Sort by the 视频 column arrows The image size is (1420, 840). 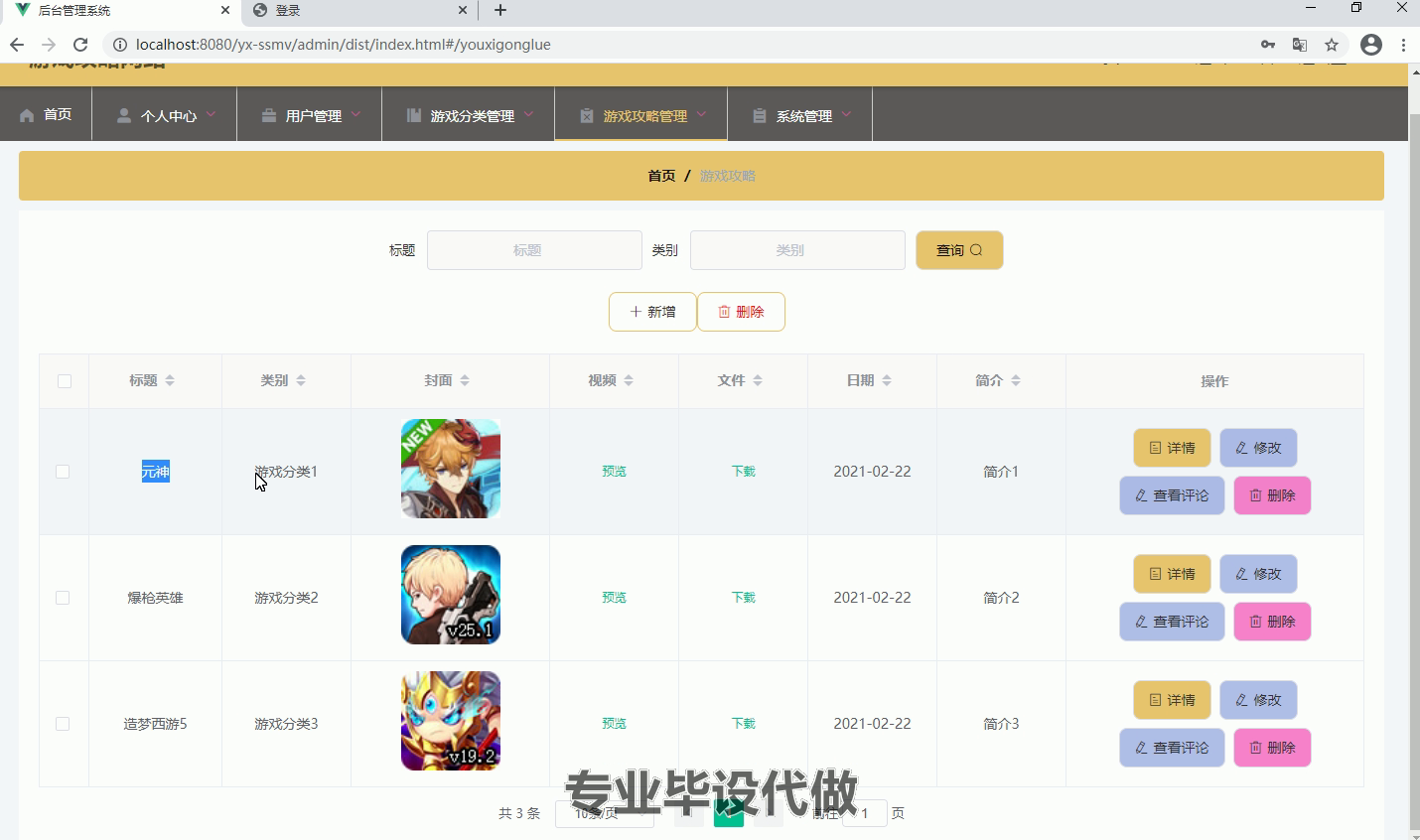pos(629,381)
